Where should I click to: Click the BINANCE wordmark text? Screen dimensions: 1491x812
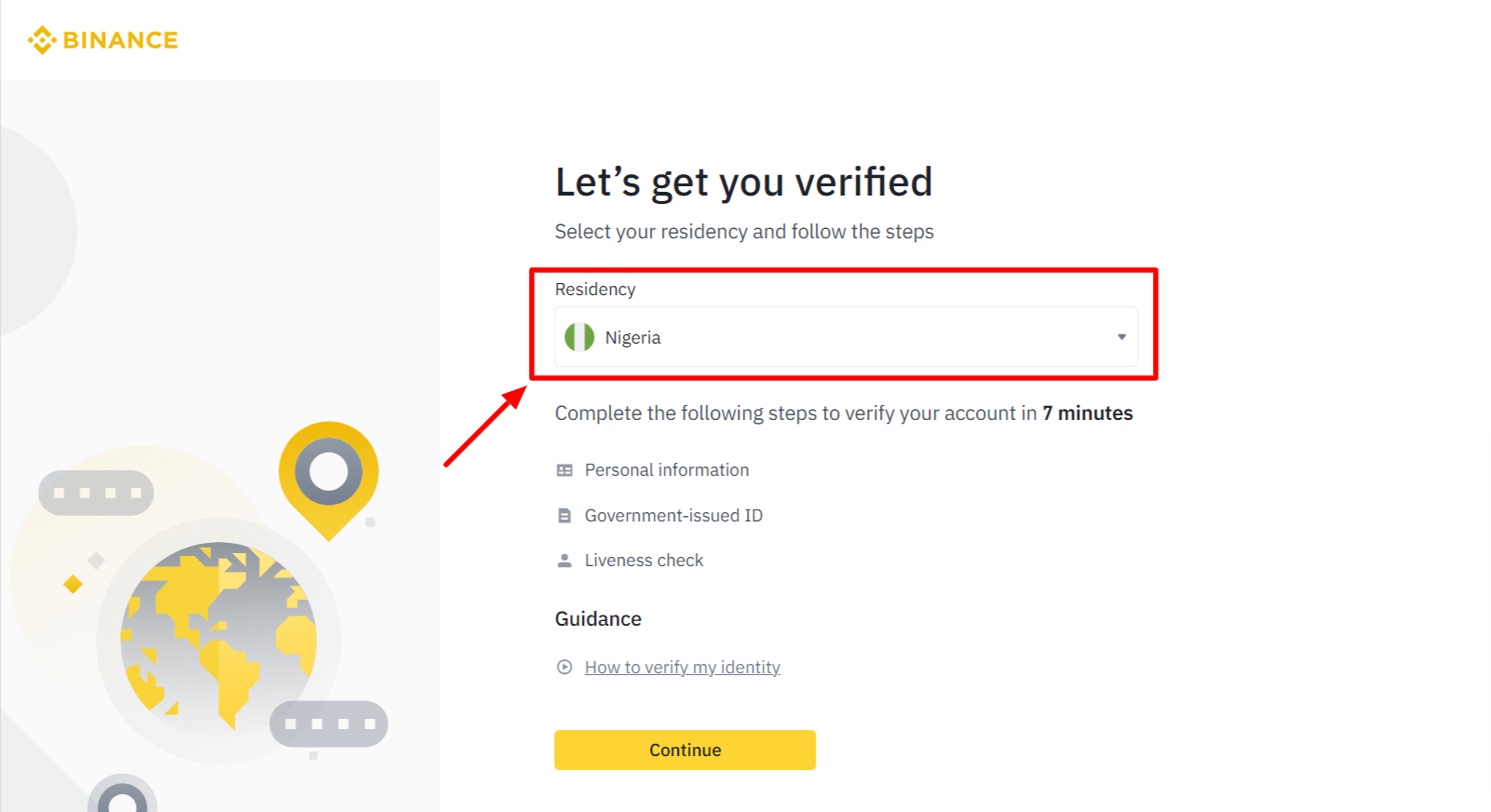(x=120, y=40)
